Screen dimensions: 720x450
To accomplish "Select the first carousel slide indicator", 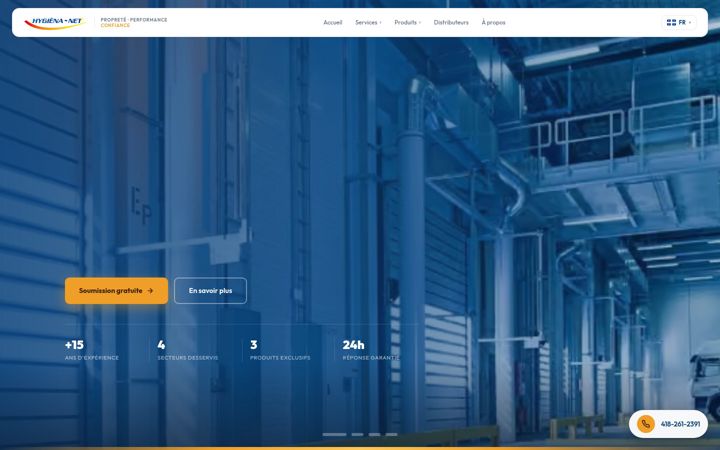I will coord(334,434).
